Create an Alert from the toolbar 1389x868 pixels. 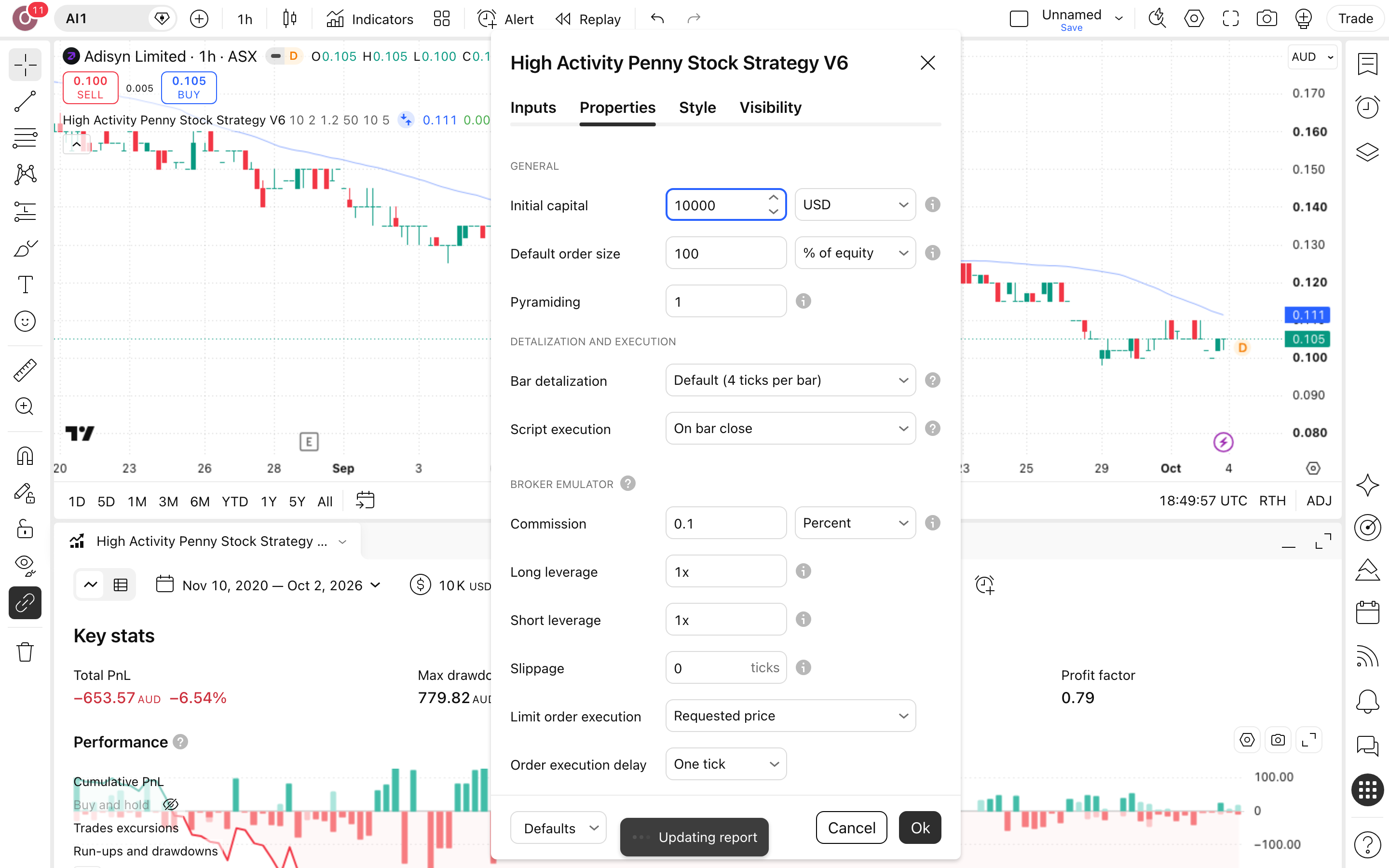coord(505,19)
